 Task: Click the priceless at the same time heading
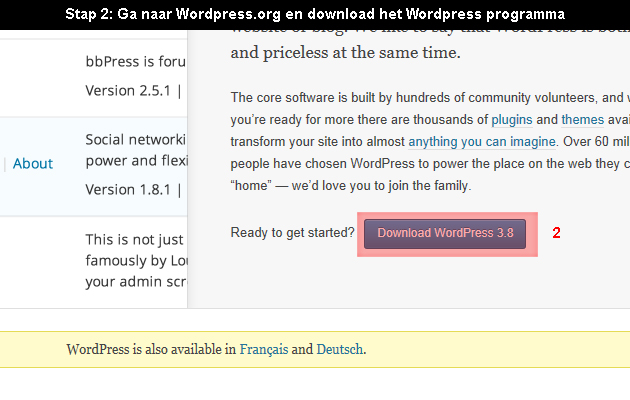click(346, 53)
